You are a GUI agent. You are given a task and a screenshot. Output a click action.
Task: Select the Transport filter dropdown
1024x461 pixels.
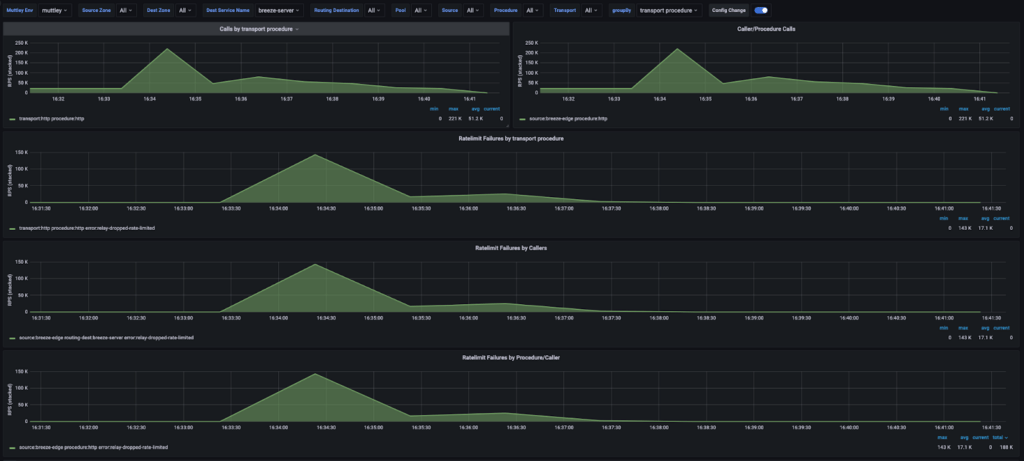tap(591, 10)
